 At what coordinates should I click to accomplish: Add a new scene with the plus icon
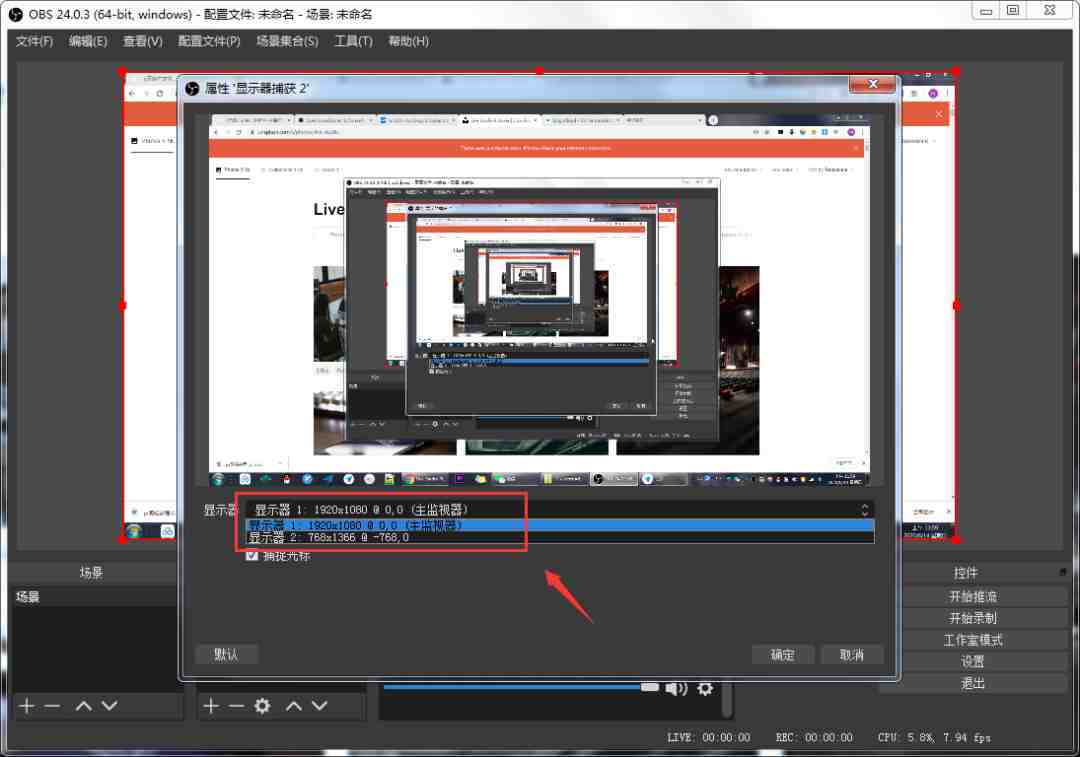27,705
